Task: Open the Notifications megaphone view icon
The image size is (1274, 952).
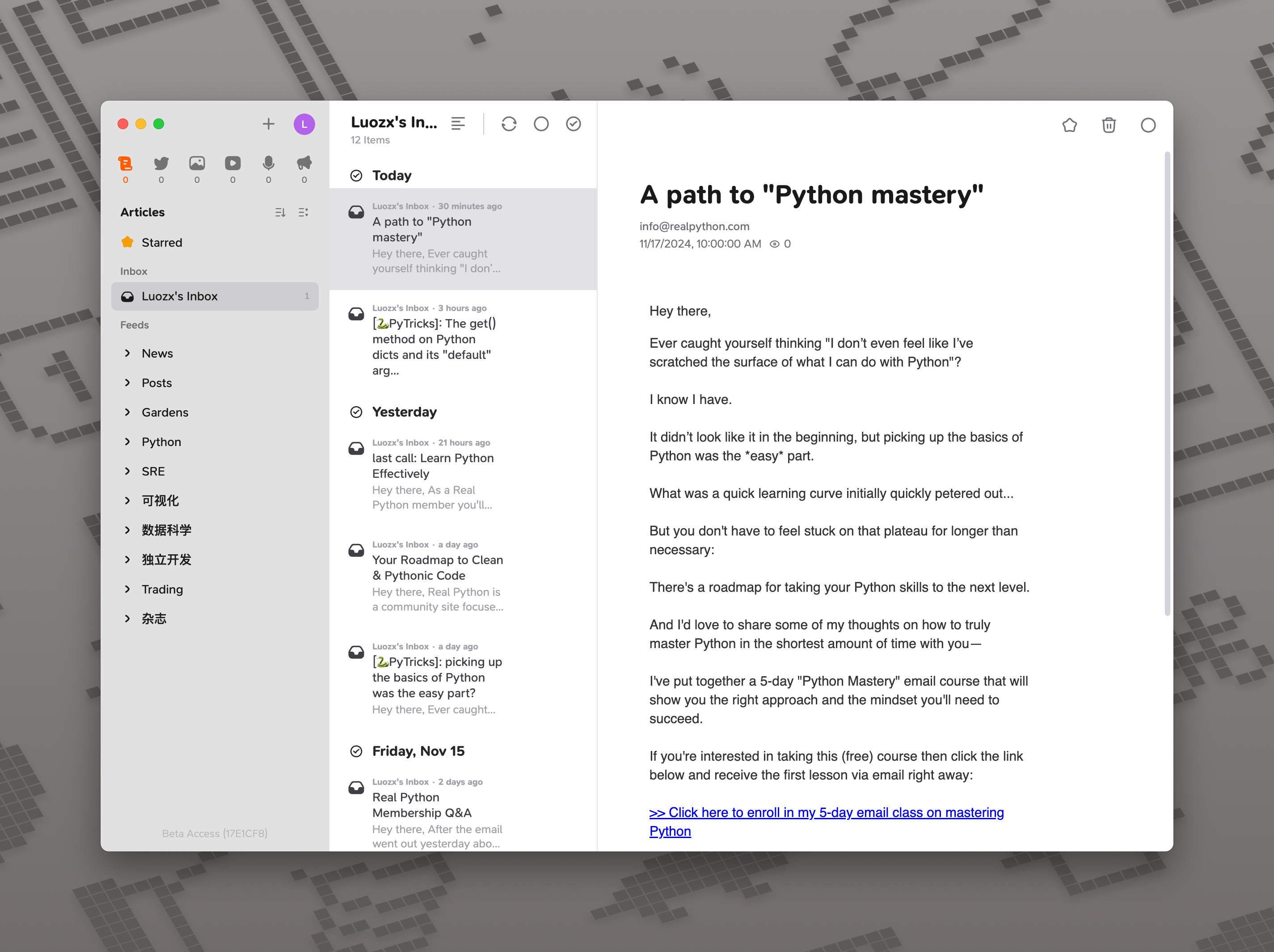Action: (304, 164)
